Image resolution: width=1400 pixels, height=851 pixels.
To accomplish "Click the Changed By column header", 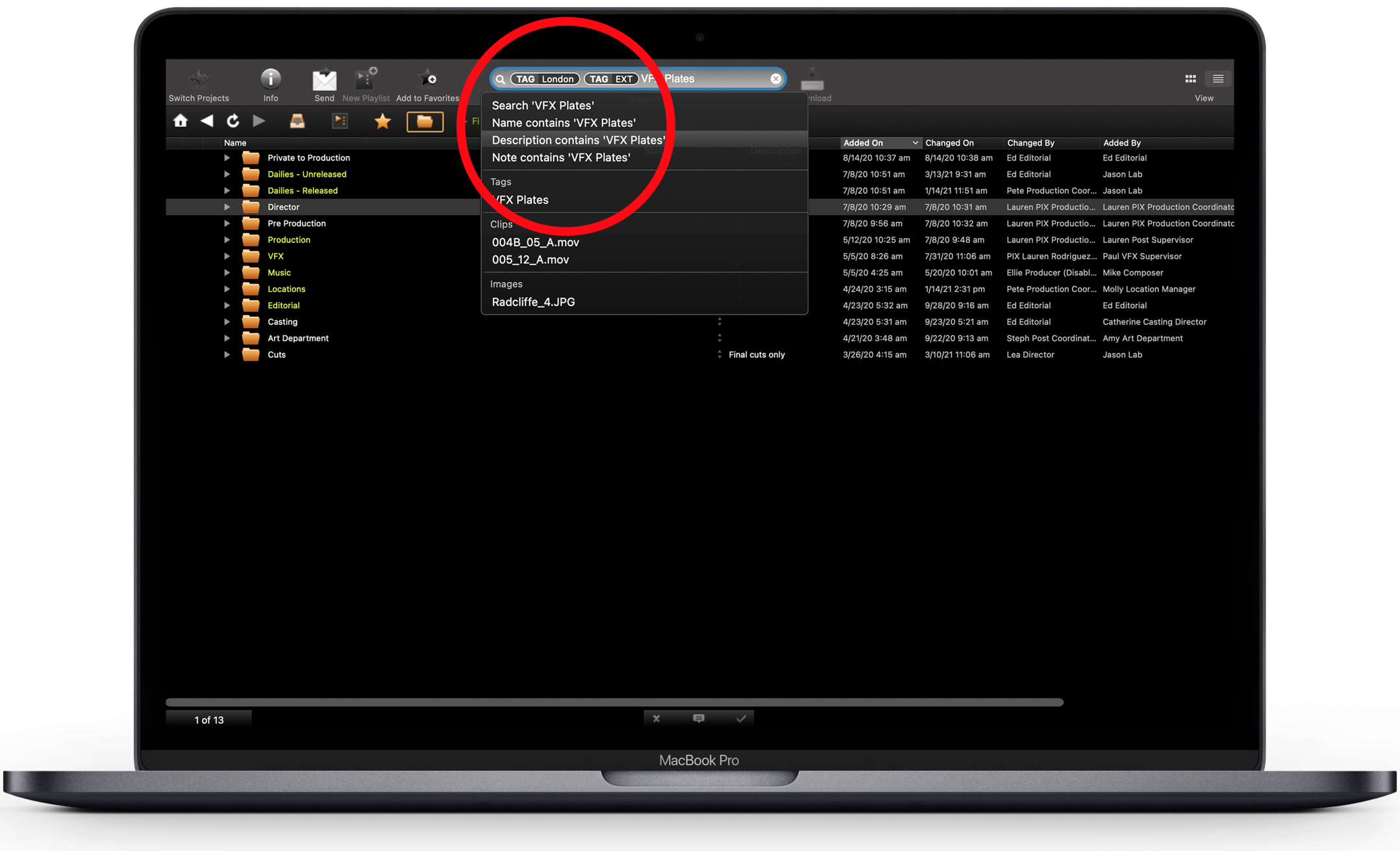I will click(1030, 143).
